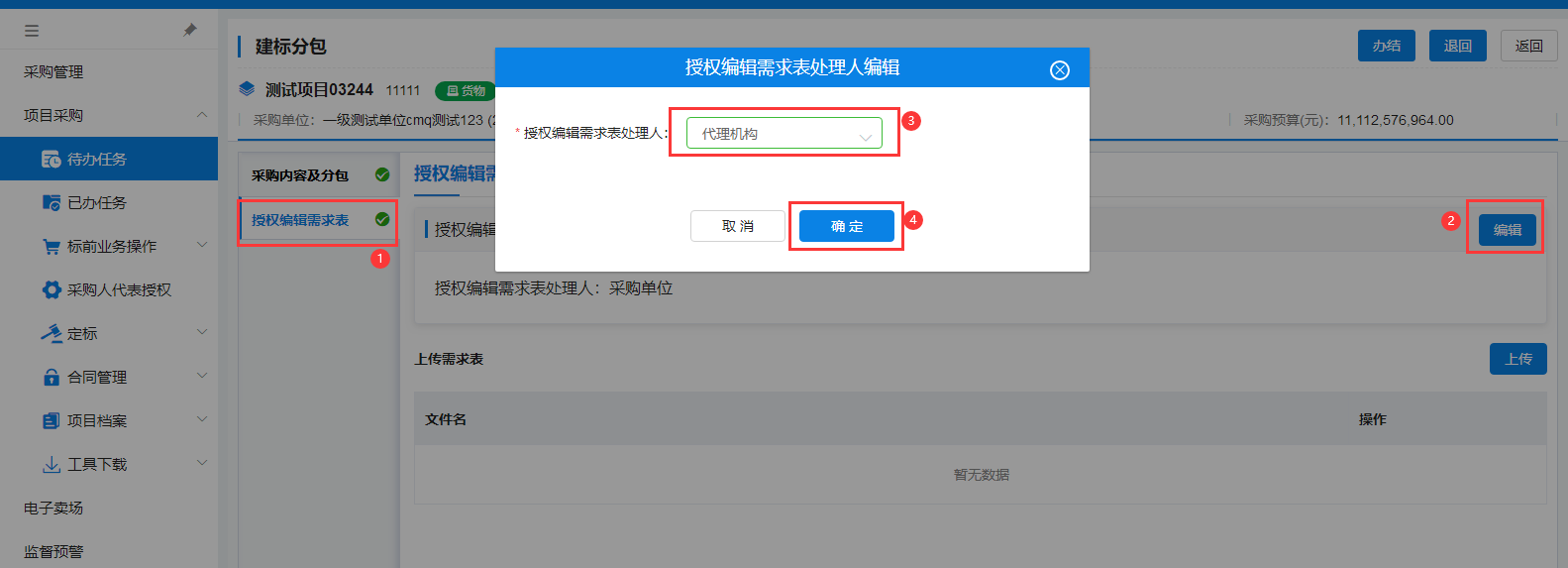This screenshot has height=568, width=1568.
Task: Click green check beside 授权编辑需求表
Action: tap(382, 220)
